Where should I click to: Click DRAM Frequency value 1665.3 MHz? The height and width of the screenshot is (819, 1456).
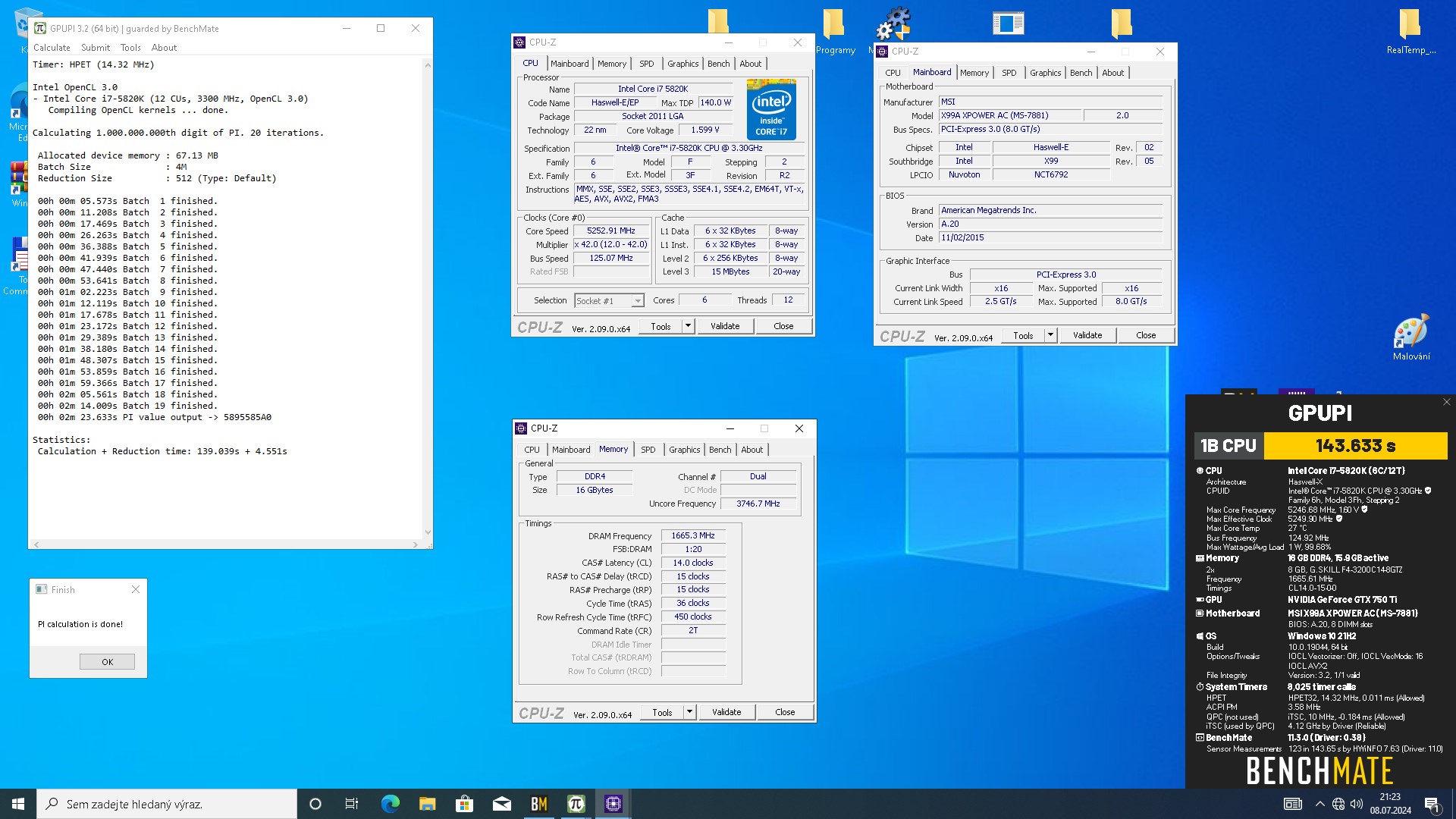pyautogui.click(x=693, y=535)
